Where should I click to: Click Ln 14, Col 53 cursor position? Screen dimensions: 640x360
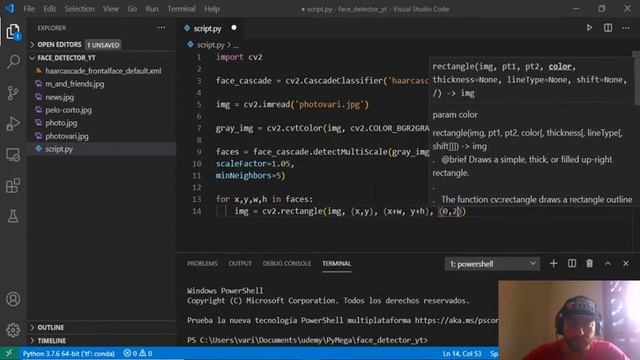(462, 353)
